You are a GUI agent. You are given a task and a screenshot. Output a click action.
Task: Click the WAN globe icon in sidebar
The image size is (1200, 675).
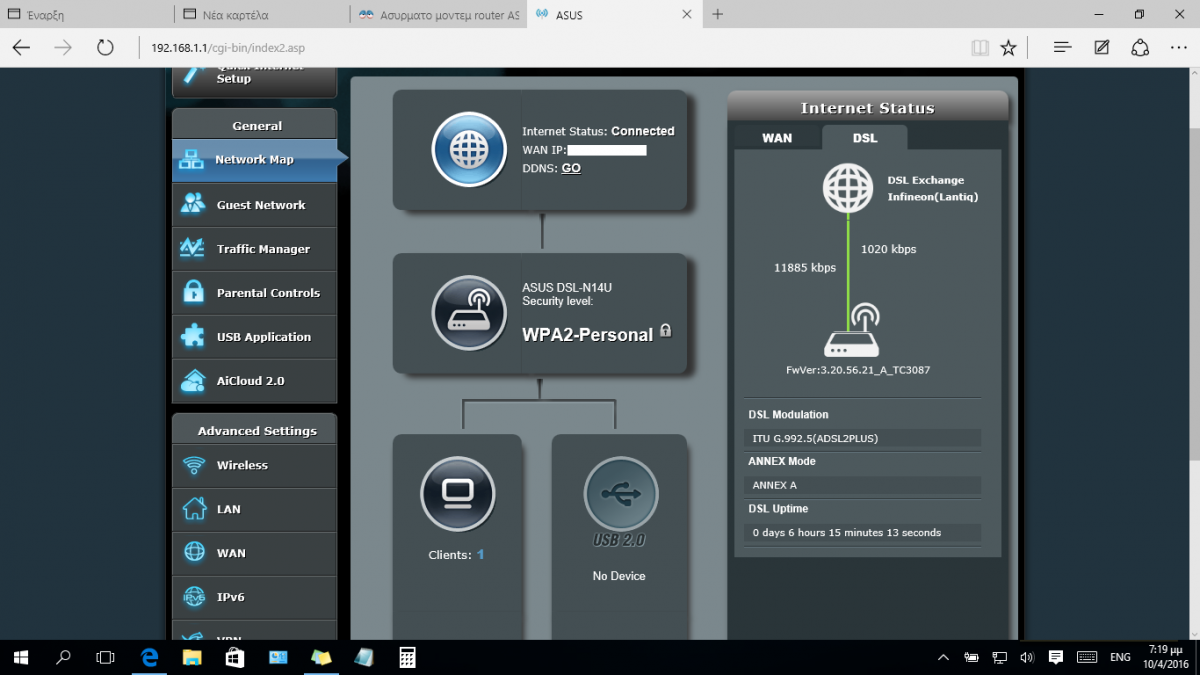coord(194,553)
